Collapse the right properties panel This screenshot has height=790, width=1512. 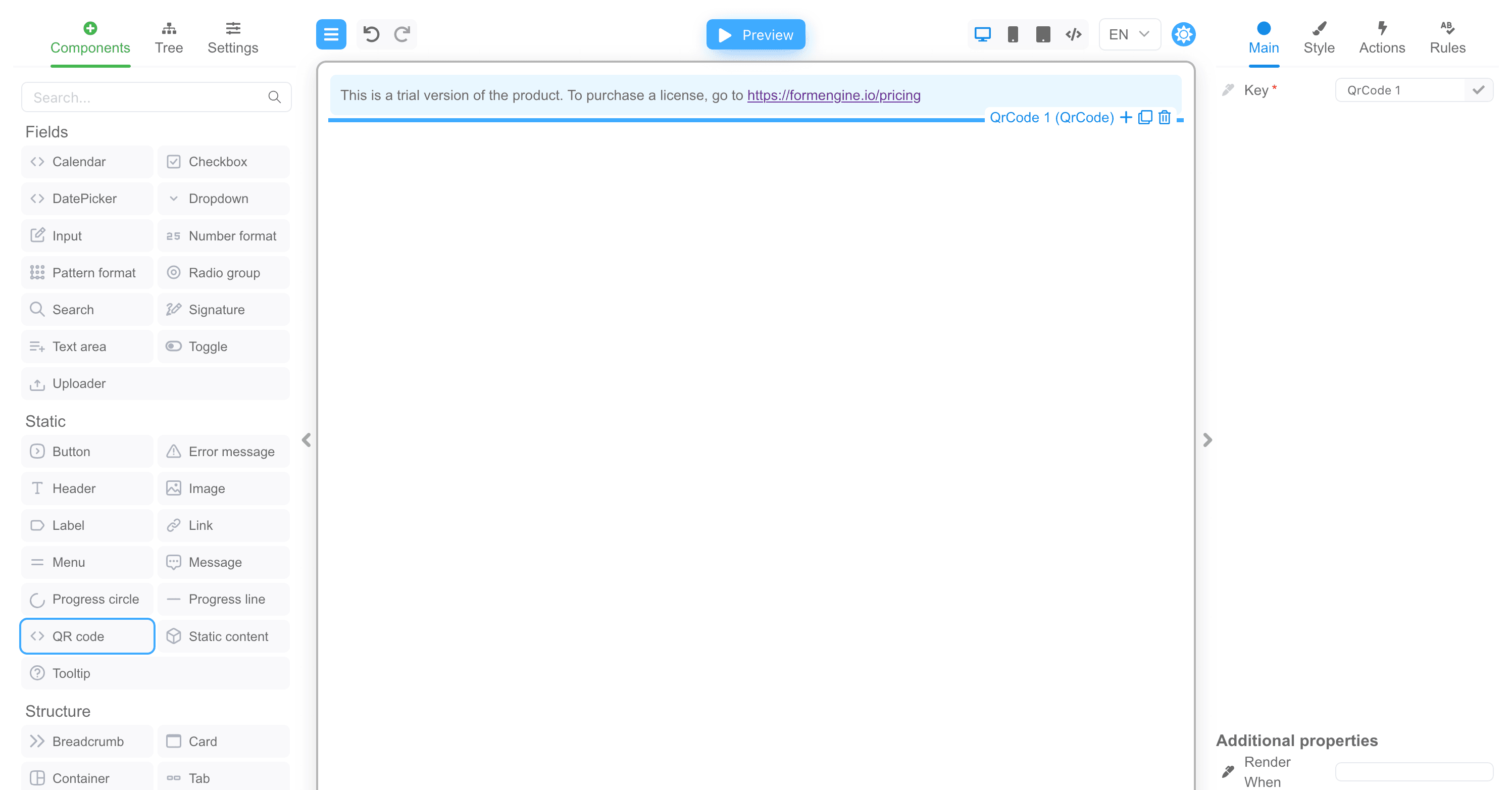point(1207,439)
